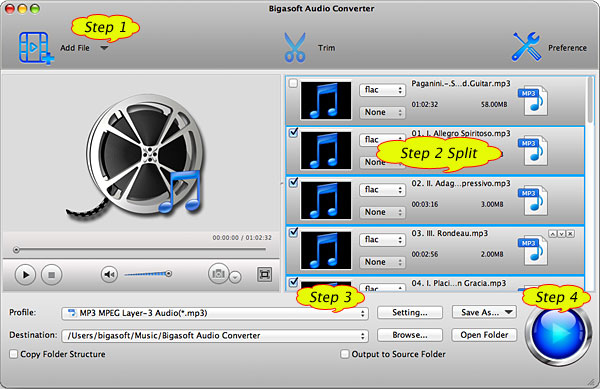Click the Add File label
600x389 pixels.
(x=75, y=48)
